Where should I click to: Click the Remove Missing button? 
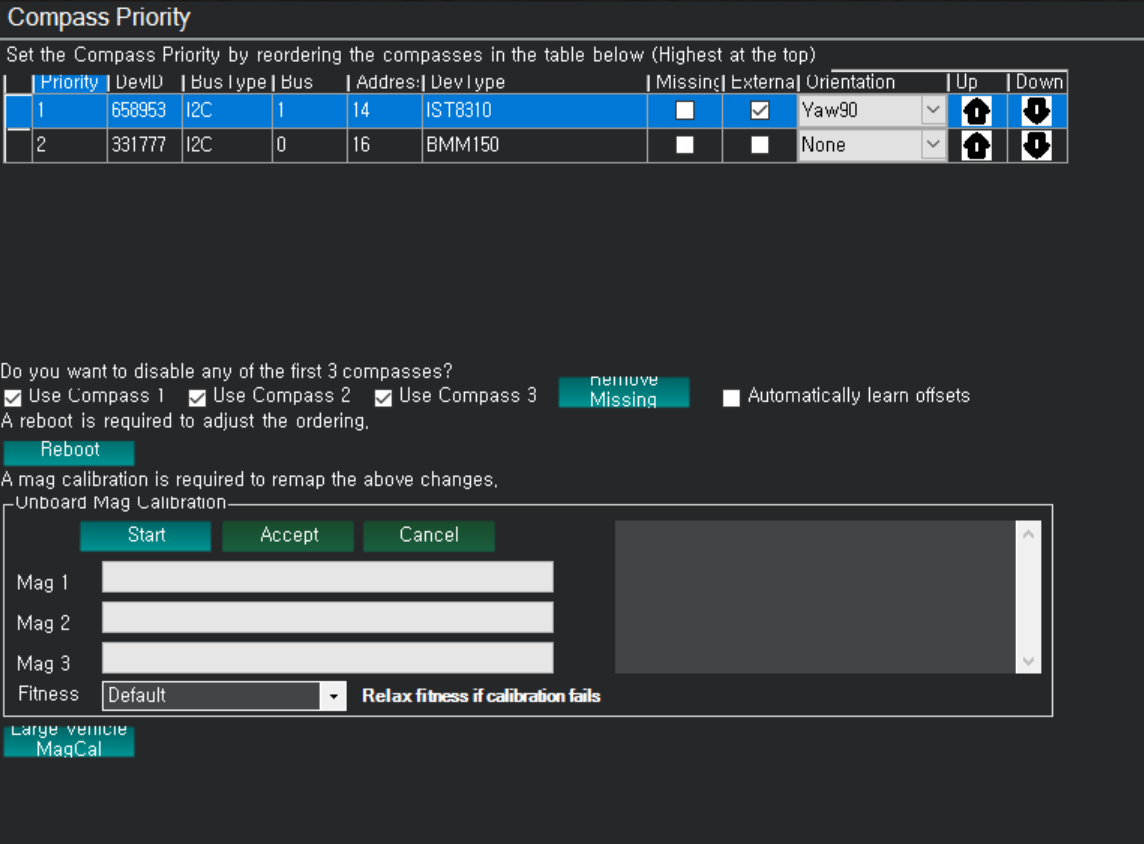pos(624,392)
